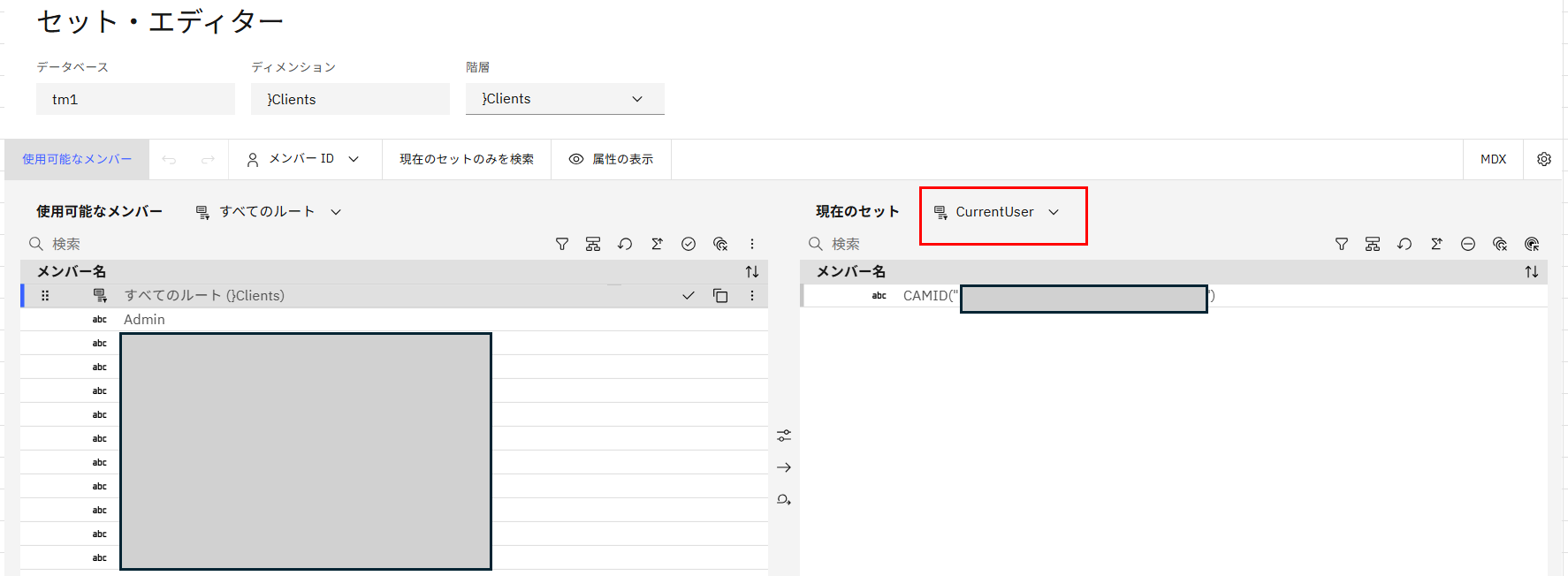Click the undo arrow in toolbar

coord(169,159)
